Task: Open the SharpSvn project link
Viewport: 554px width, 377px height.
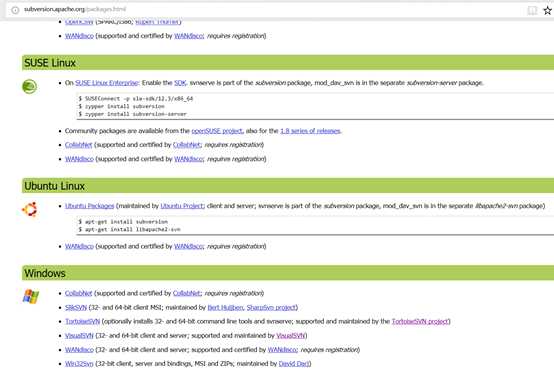Action: (x=271, y=307)
